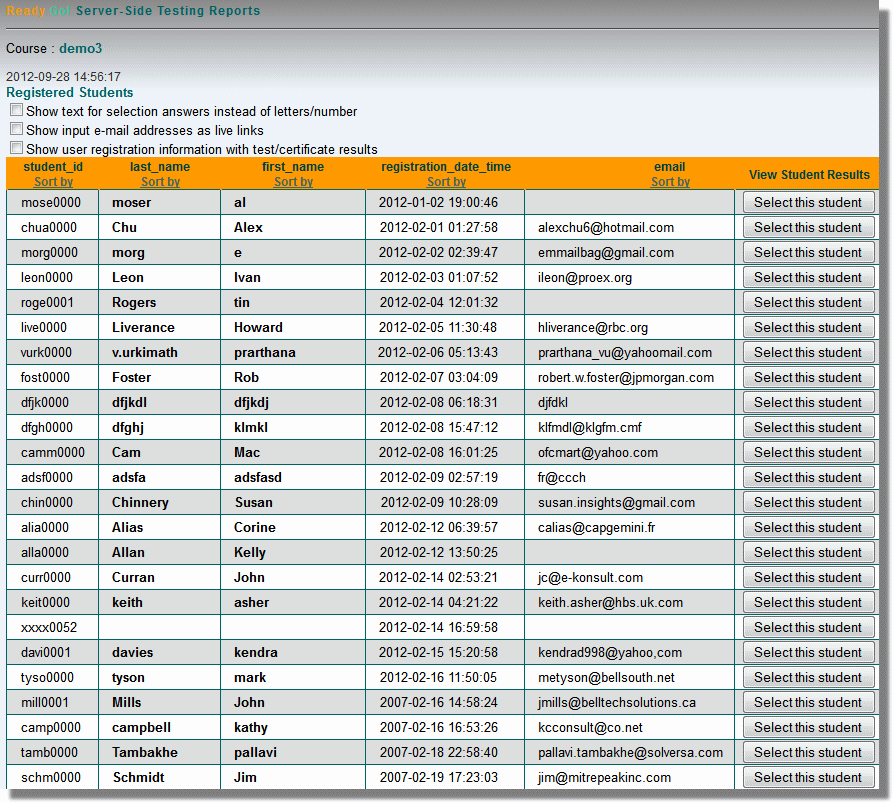Select this student for tyso0000
Screen dimensions: 893x803
[808, 678]
